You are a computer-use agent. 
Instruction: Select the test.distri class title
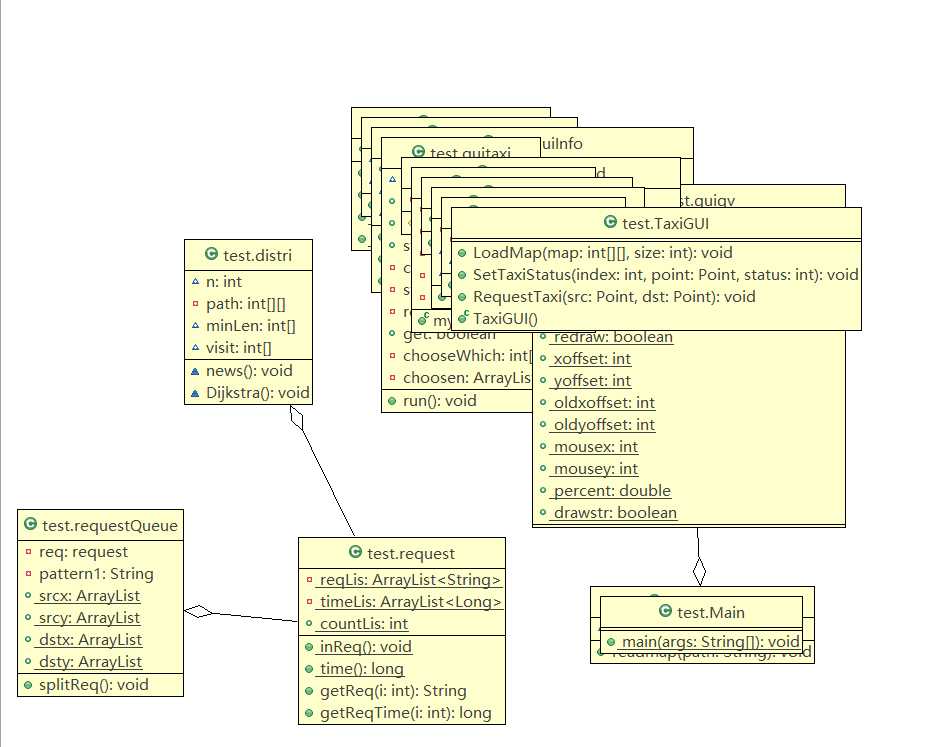257,255
